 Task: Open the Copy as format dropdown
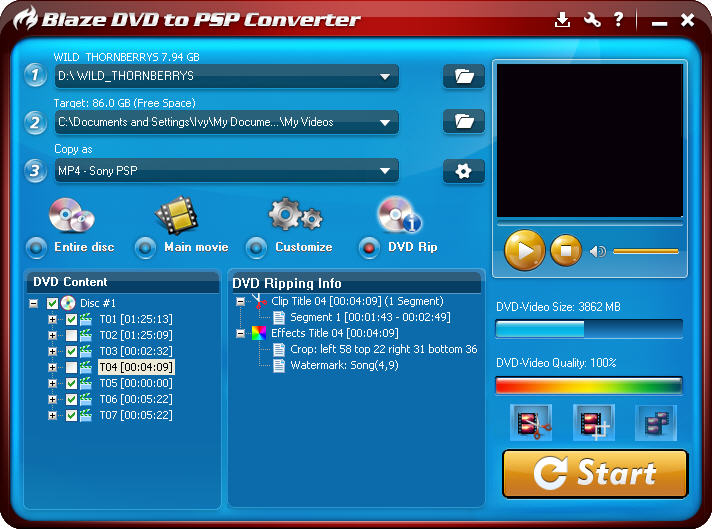pyautogui.click(x=385, y=171)
